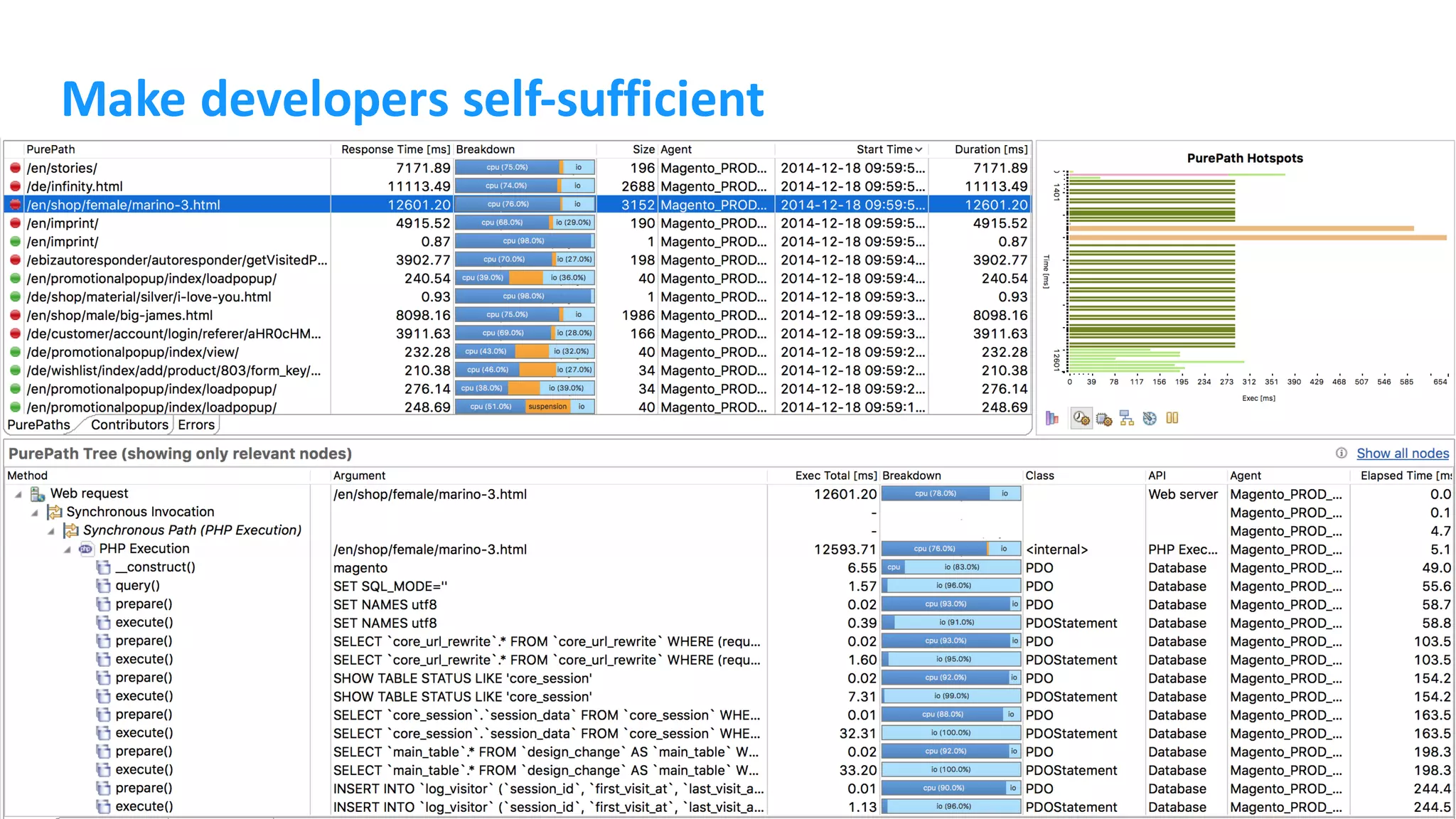Click the hierarchy tree diagram icon under hotspots
Viewport: 1456px width, 819px height.
[x=1127, y=418]
